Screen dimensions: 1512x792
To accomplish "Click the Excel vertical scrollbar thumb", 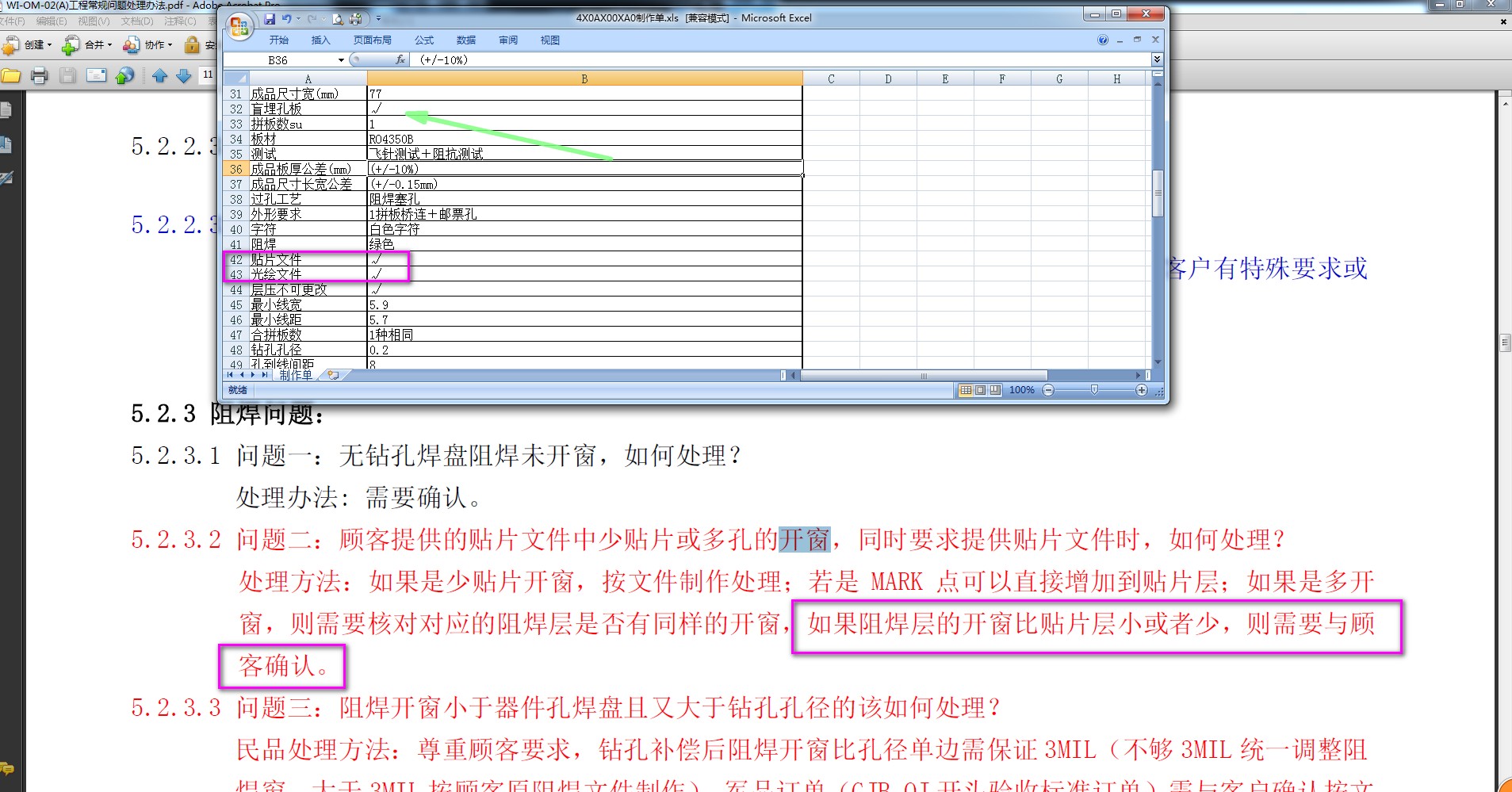I will tap(1158, 193).
